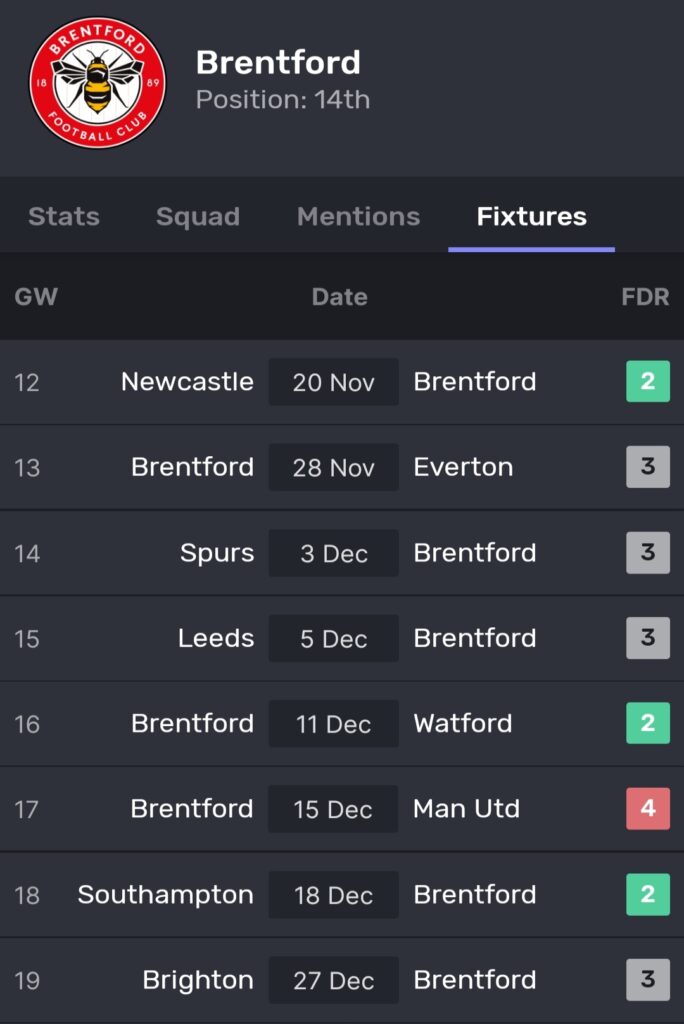The image size is (684, 1024).
Task: Click the Brentford club crest logo
Action: pos(97,82)
